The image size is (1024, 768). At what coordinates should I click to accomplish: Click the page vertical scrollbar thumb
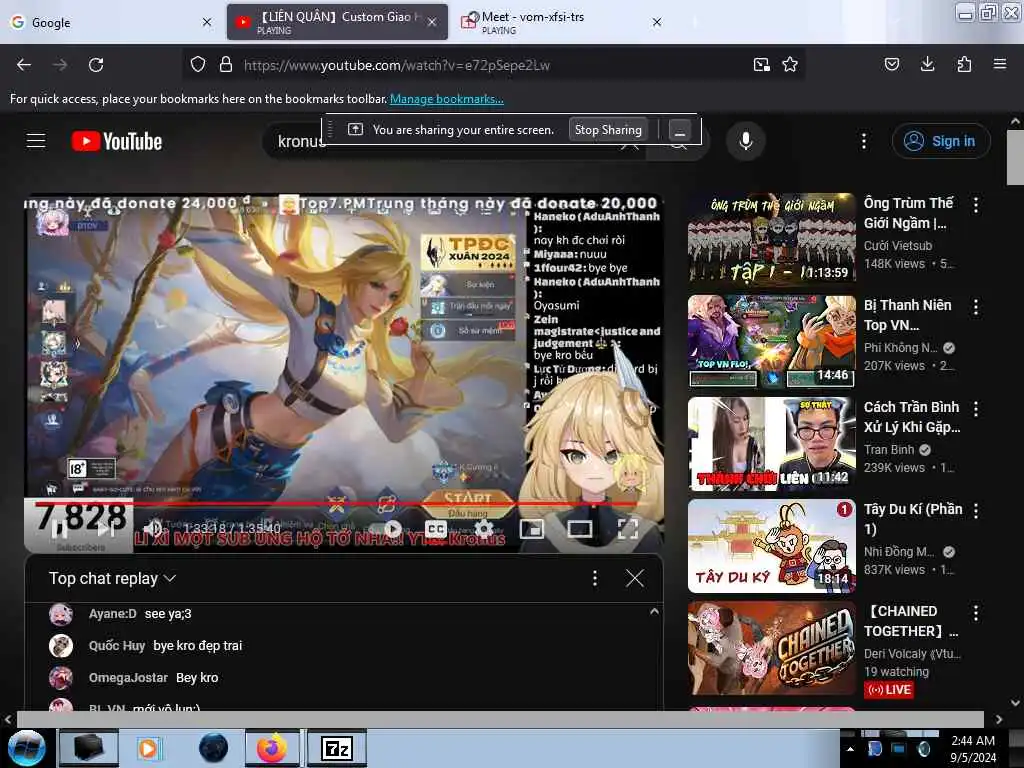[1016, 157]
